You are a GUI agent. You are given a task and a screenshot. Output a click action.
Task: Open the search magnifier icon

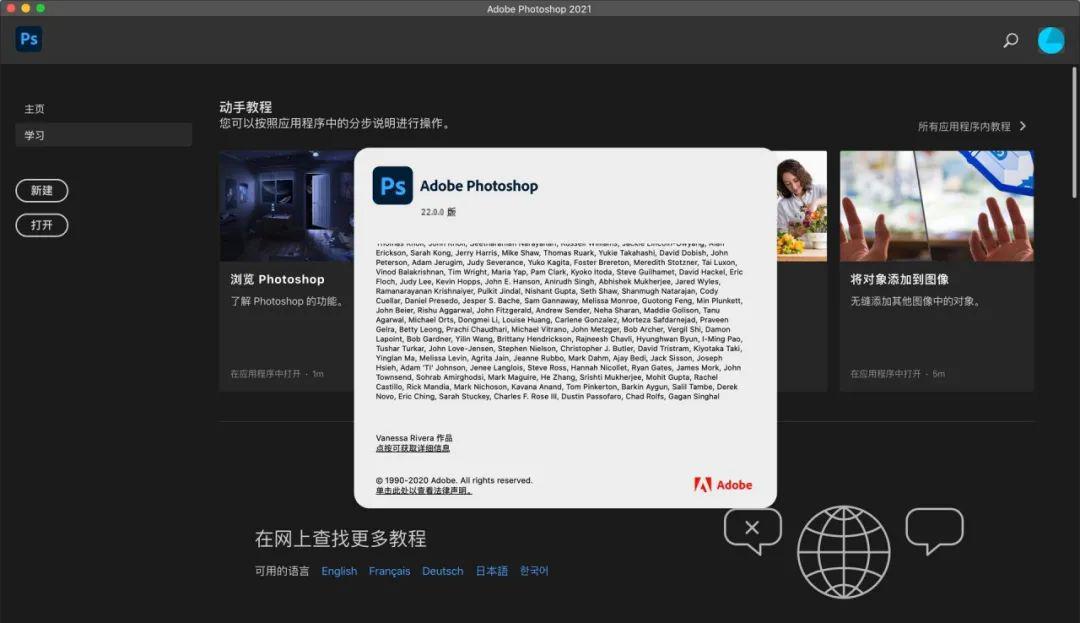point(1010,41)
